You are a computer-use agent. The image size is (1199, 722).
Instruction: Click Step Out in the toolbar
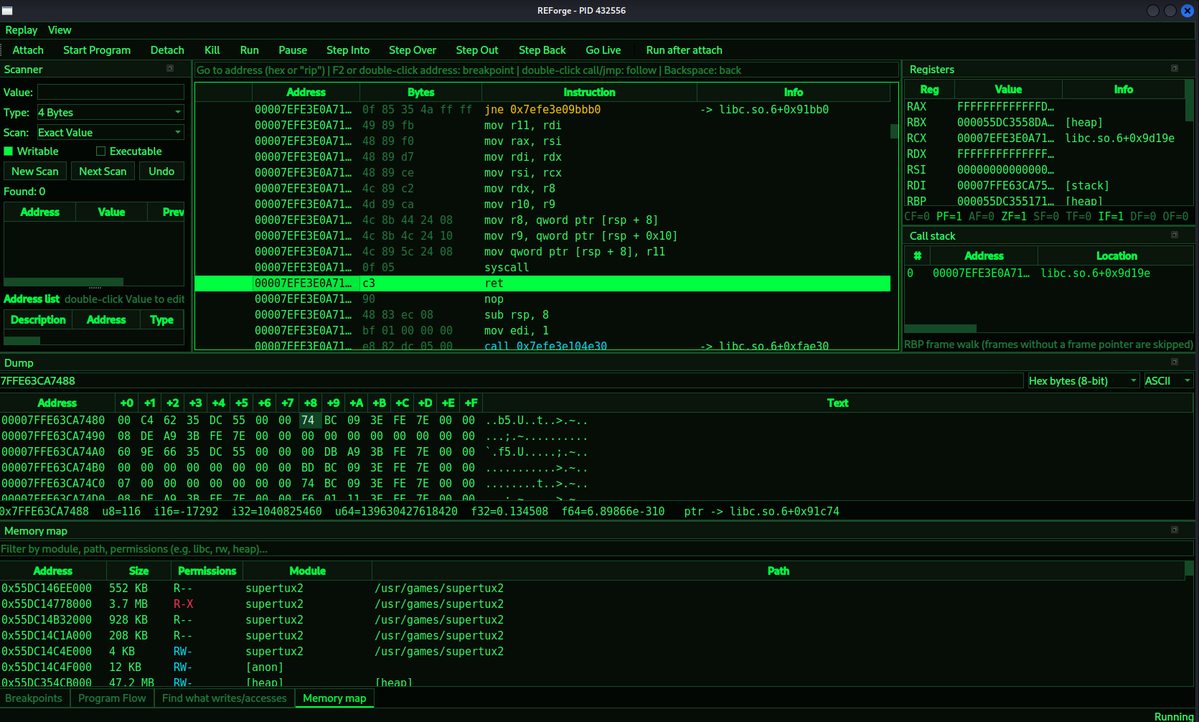(477, 50)
